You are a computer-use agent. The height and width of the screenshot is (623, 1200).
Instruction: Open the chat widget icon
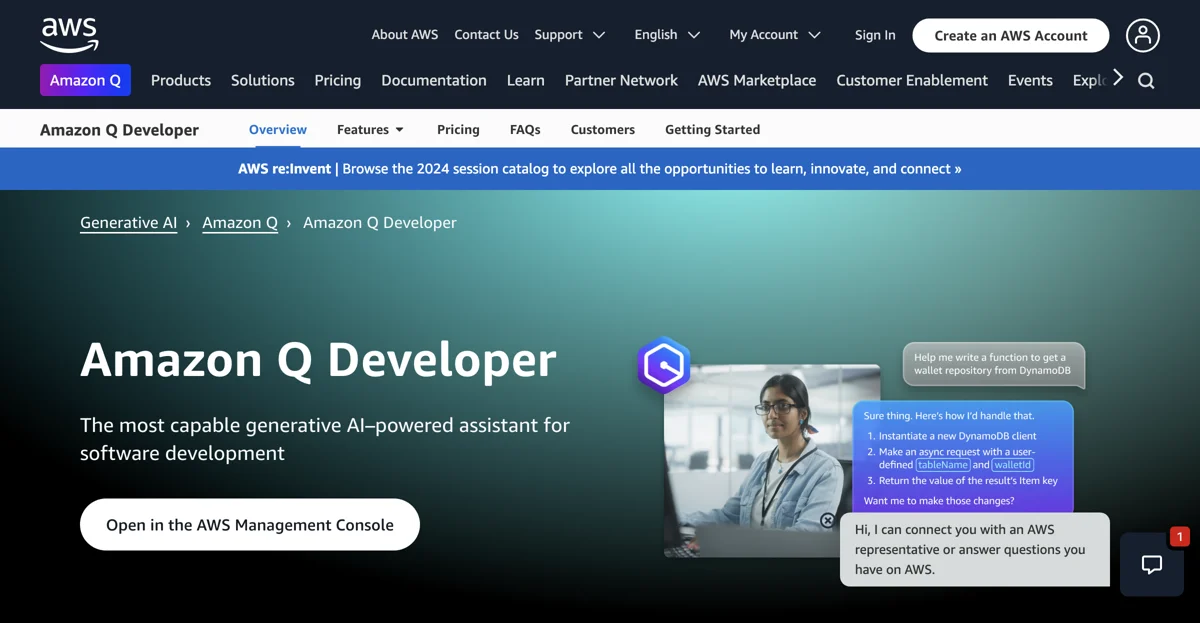[1152, 565]
